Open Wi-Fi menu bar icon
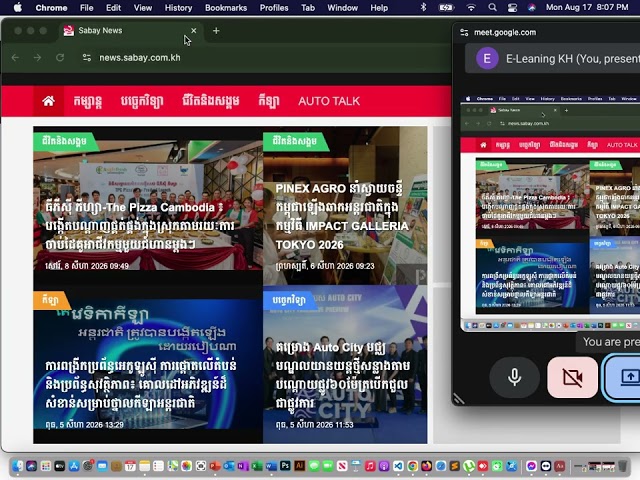 tap(471, 7)
